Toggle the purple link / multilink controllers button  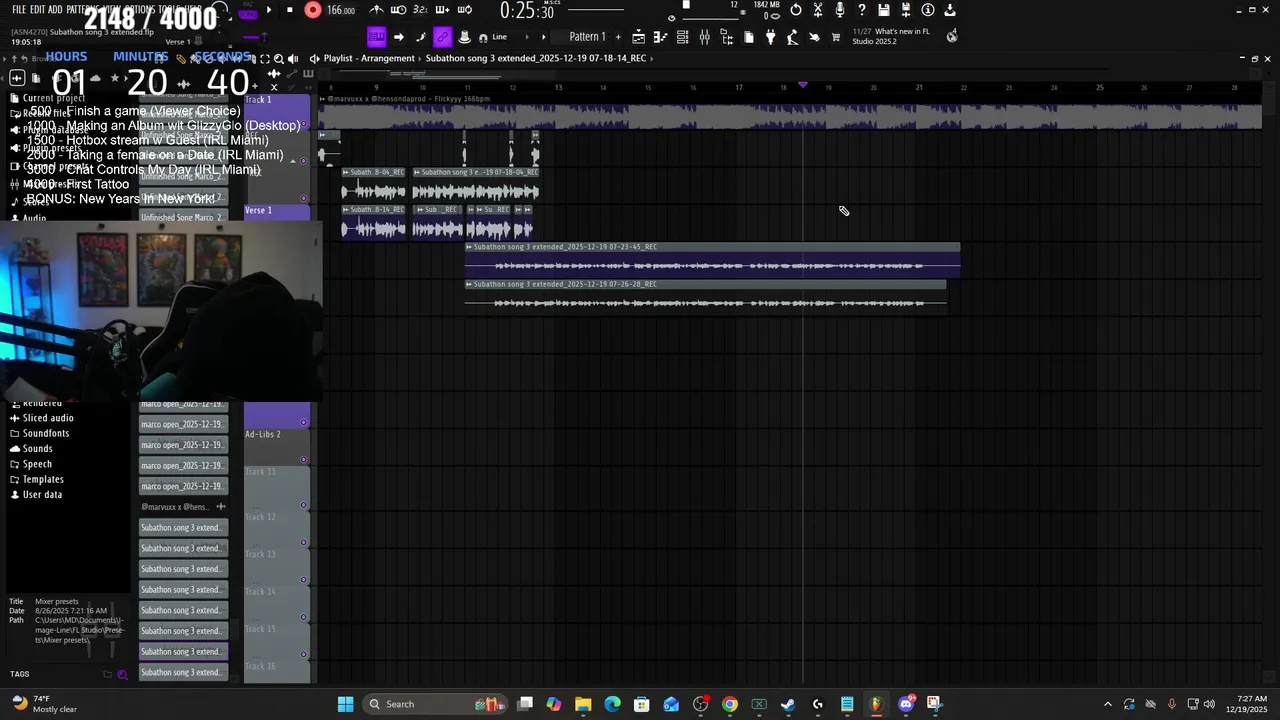click(x=442, y=37)
